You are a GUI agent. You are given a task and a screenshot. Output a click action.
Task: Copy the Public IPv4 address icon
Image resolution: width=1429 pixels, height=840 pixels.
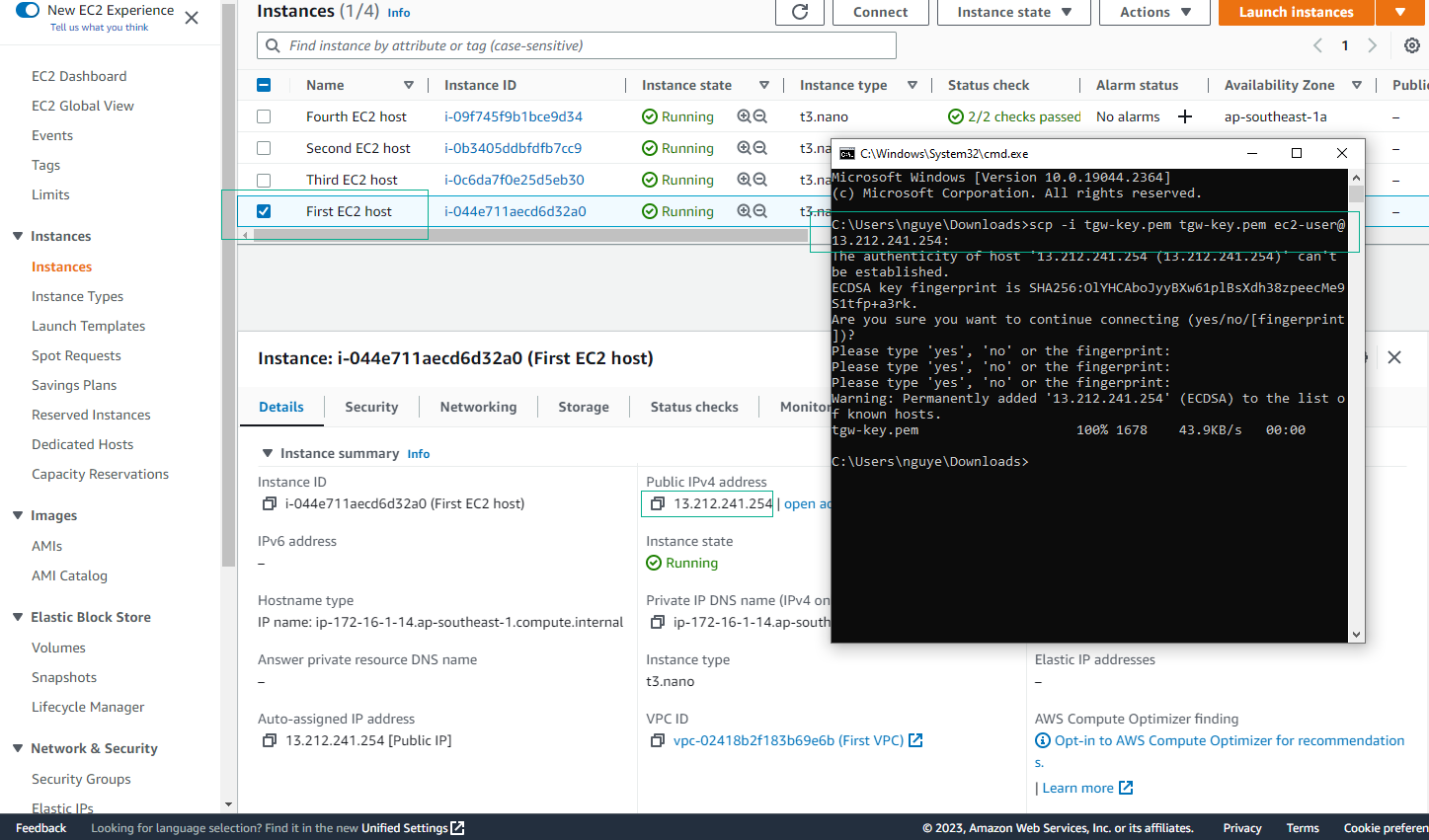coord(658,503)
